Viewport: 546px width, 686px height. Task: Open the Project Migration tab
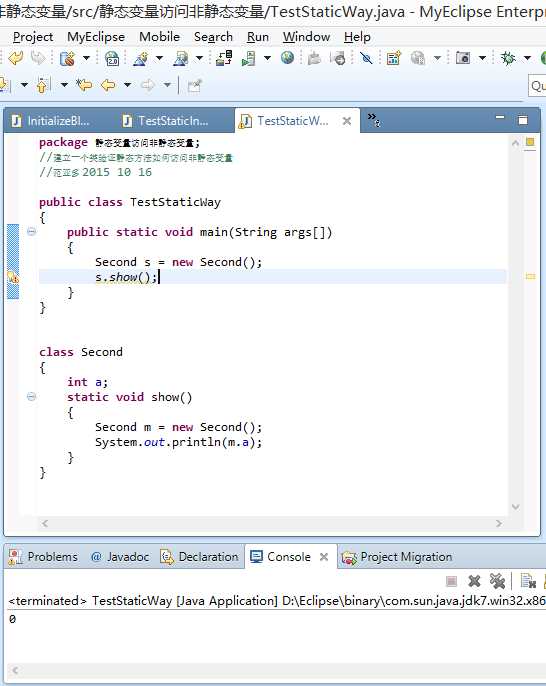[397, 556]
